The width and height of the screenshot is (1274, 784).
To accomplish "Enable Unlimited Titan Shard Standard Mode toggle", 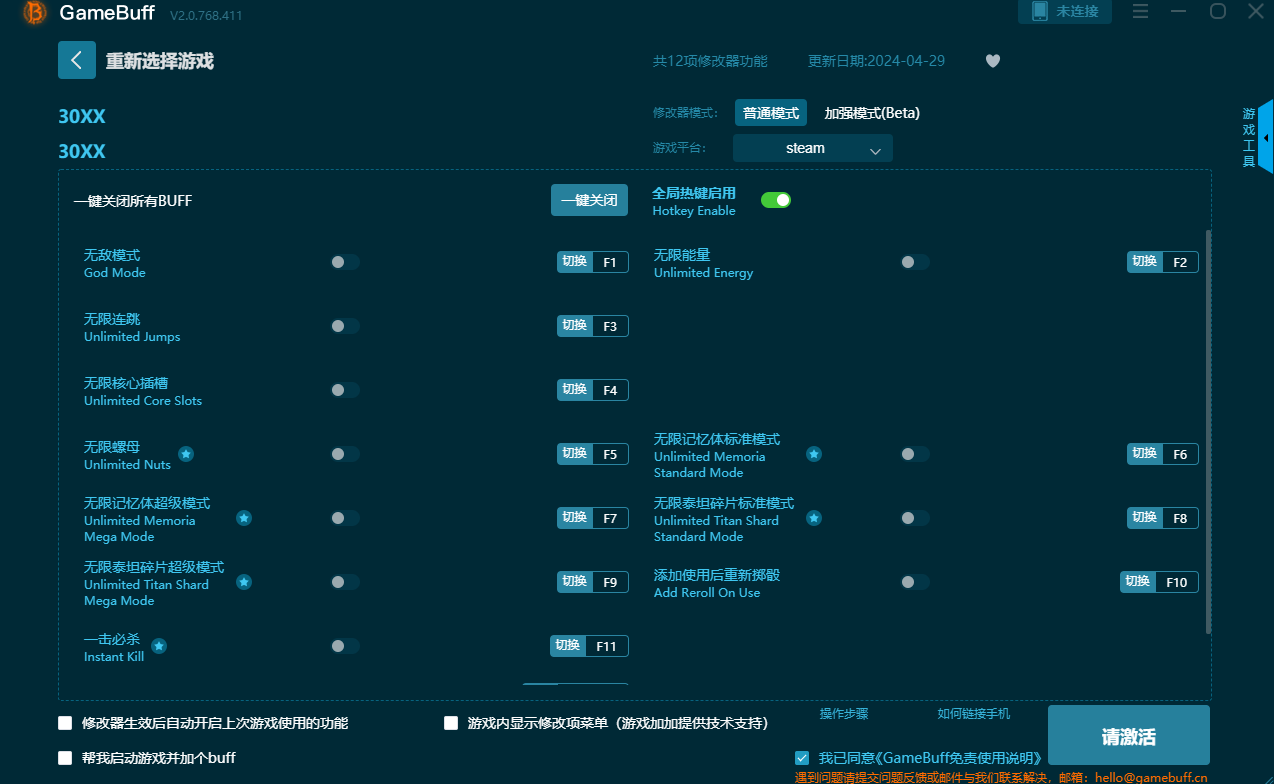I will tap(915, 518).
